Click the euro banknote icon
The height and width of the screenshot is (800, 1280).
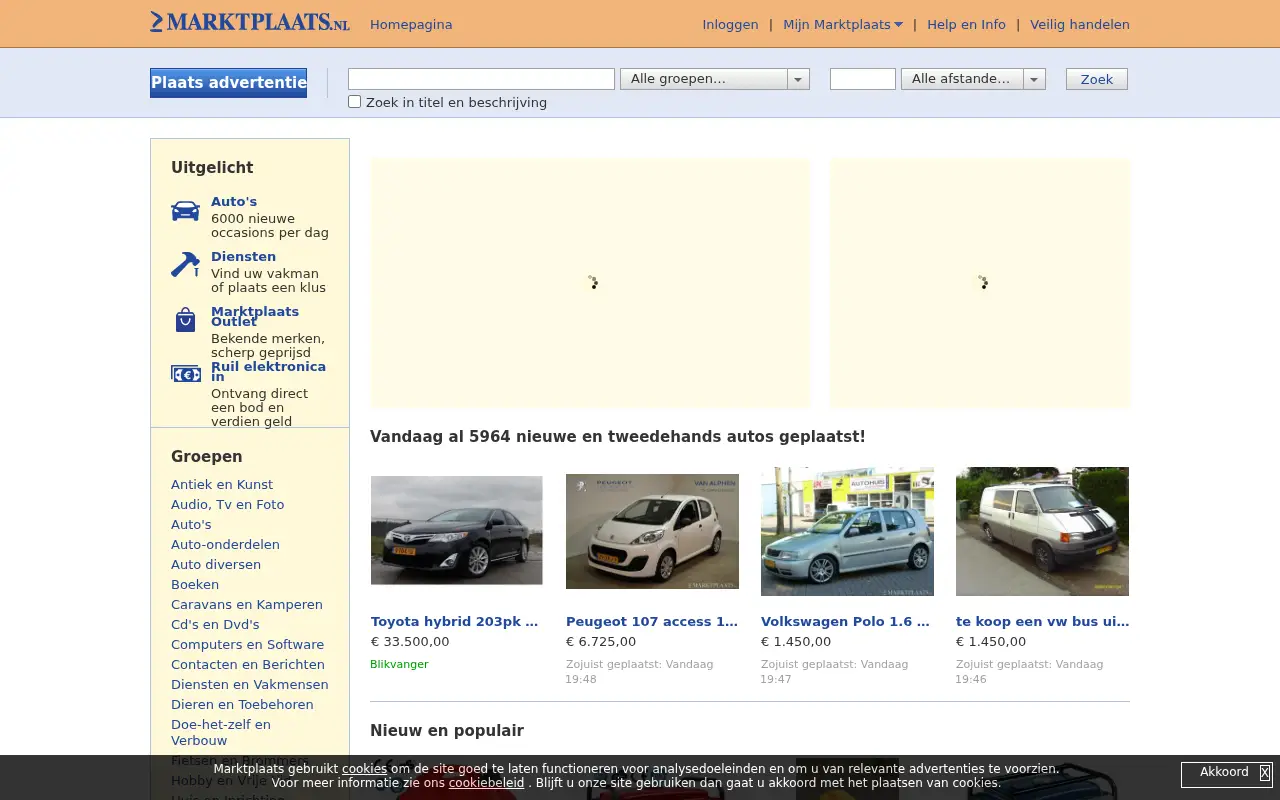pos(186,374)
